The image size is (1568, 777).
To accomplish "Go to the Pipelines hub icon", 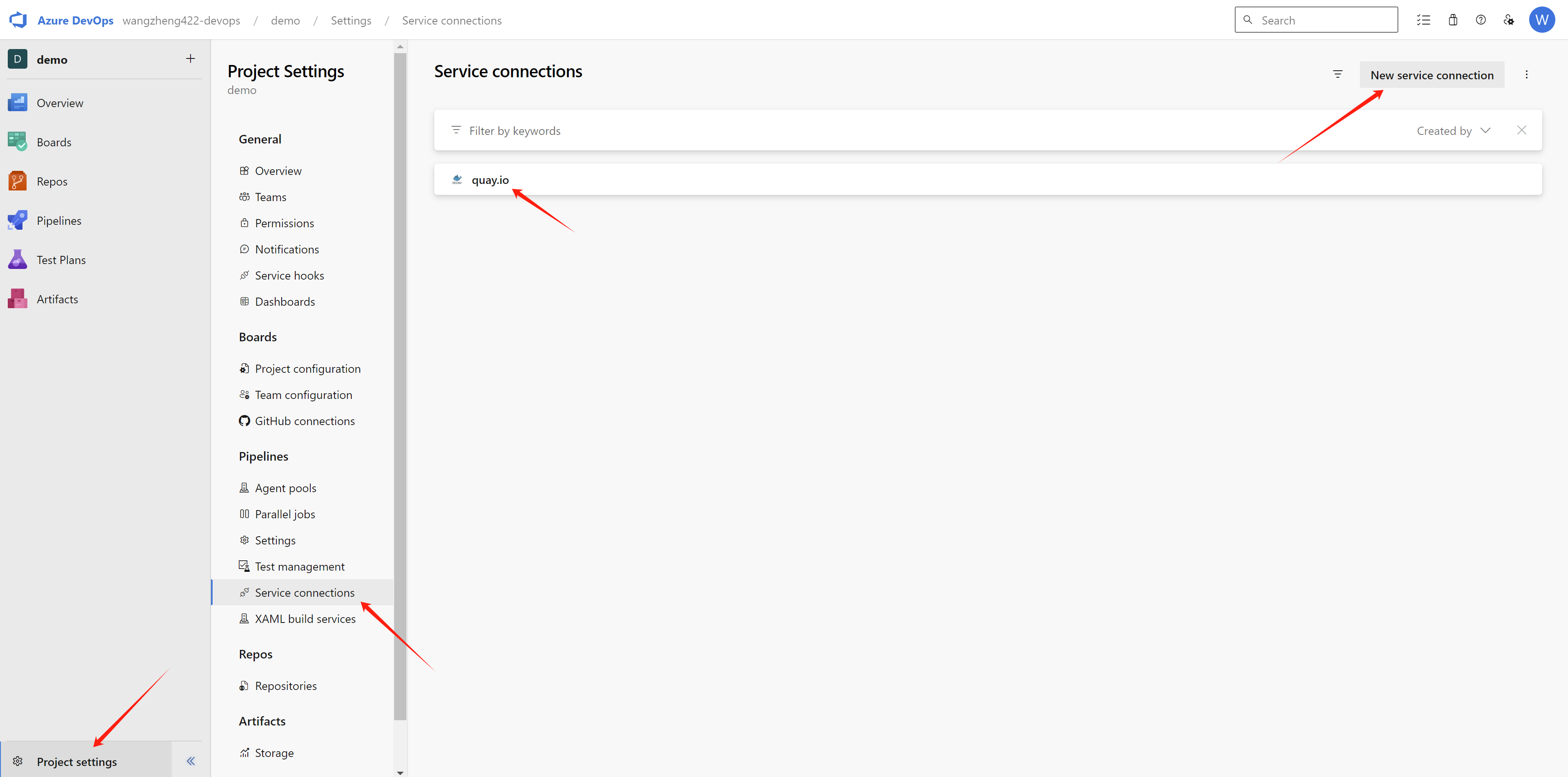I will click(x=17, y=220).
